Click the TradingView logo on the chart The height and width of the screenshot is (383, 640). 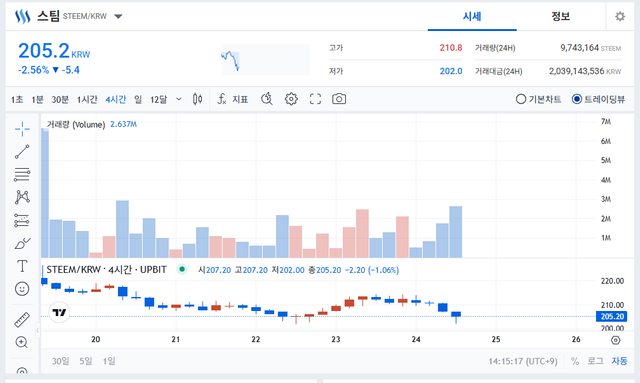59,312
